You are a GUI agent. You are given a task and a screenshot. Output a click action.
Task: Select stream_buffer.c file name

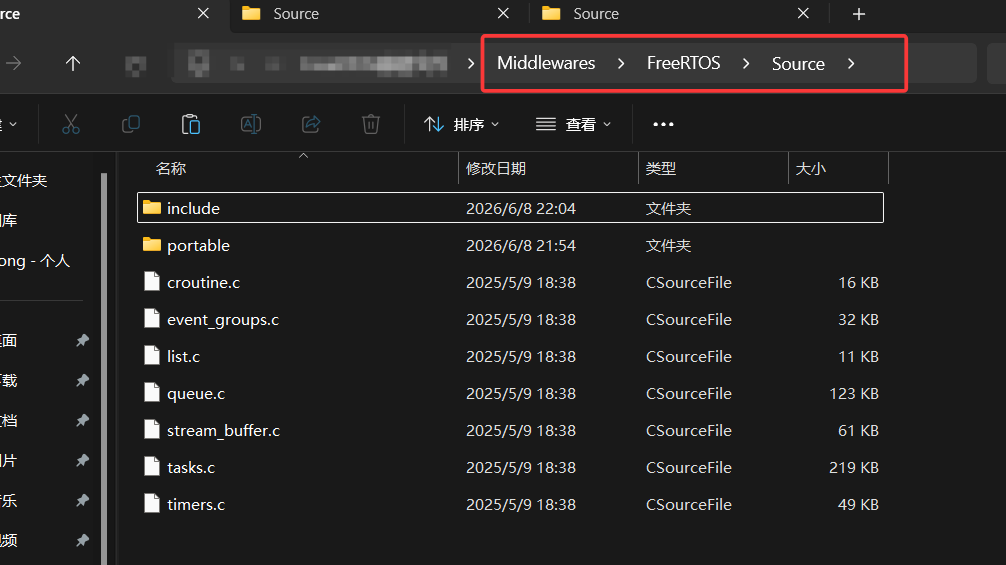223,430
